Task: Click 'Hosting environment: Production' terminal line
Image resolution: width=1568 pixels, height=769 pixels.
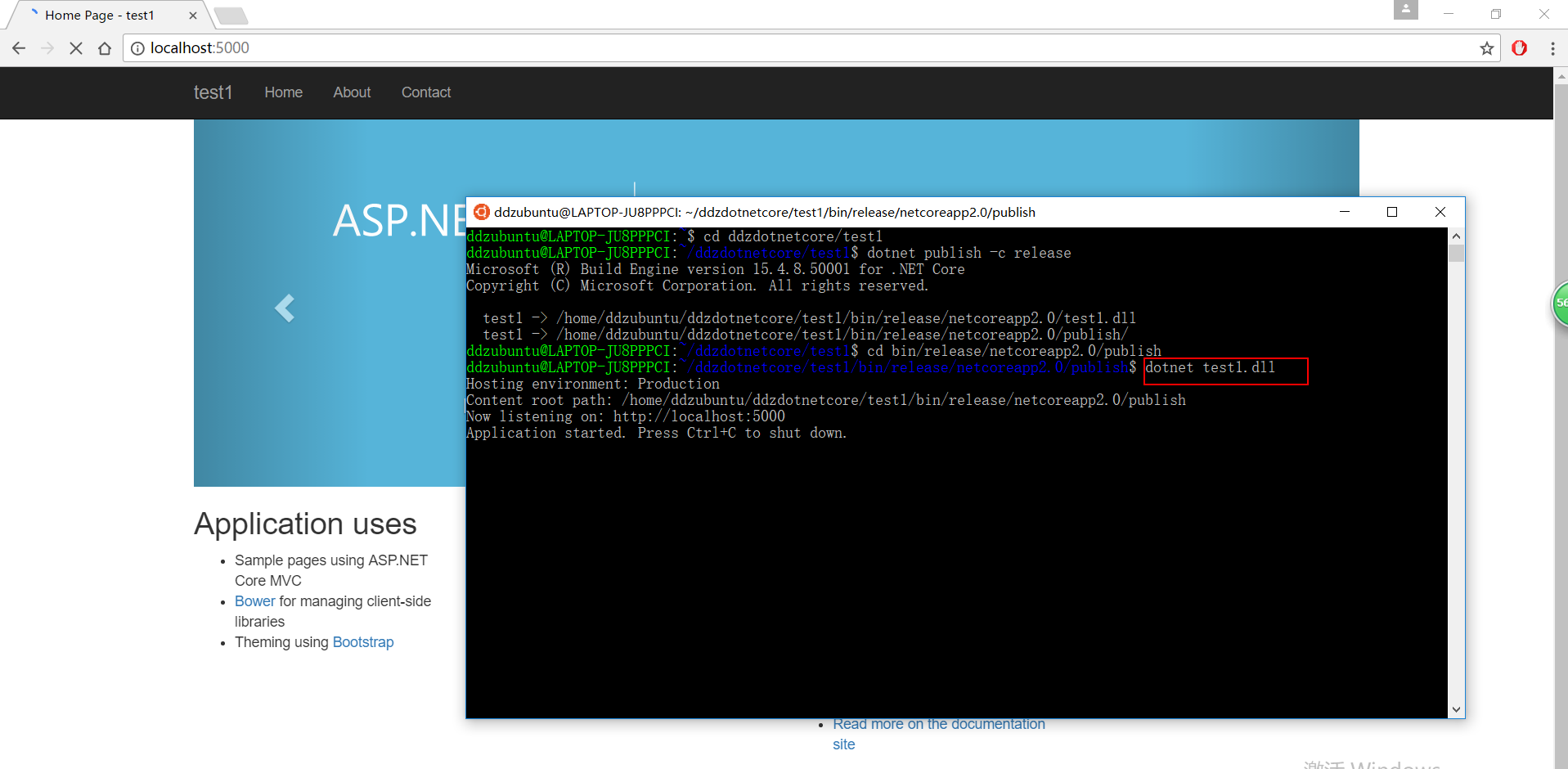Action: click(x=593, y=384)
